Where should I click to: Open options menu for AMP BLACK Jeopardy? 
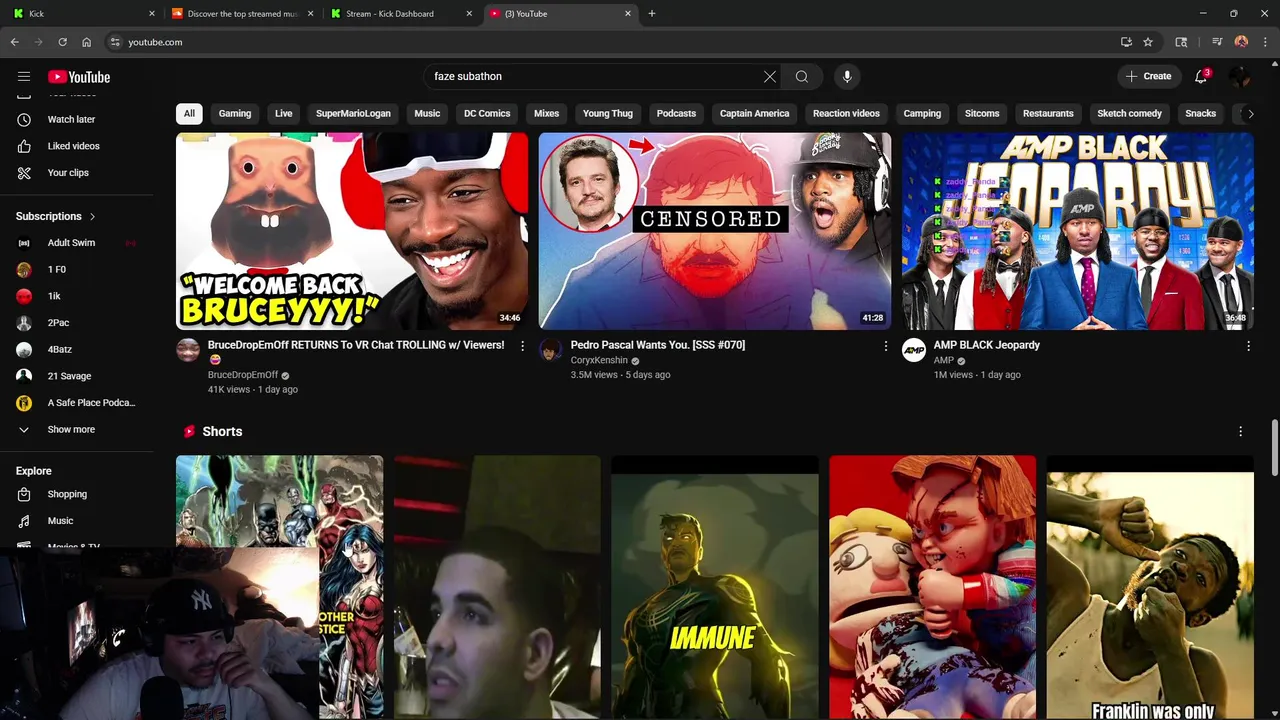click(x=1248, y=346)
